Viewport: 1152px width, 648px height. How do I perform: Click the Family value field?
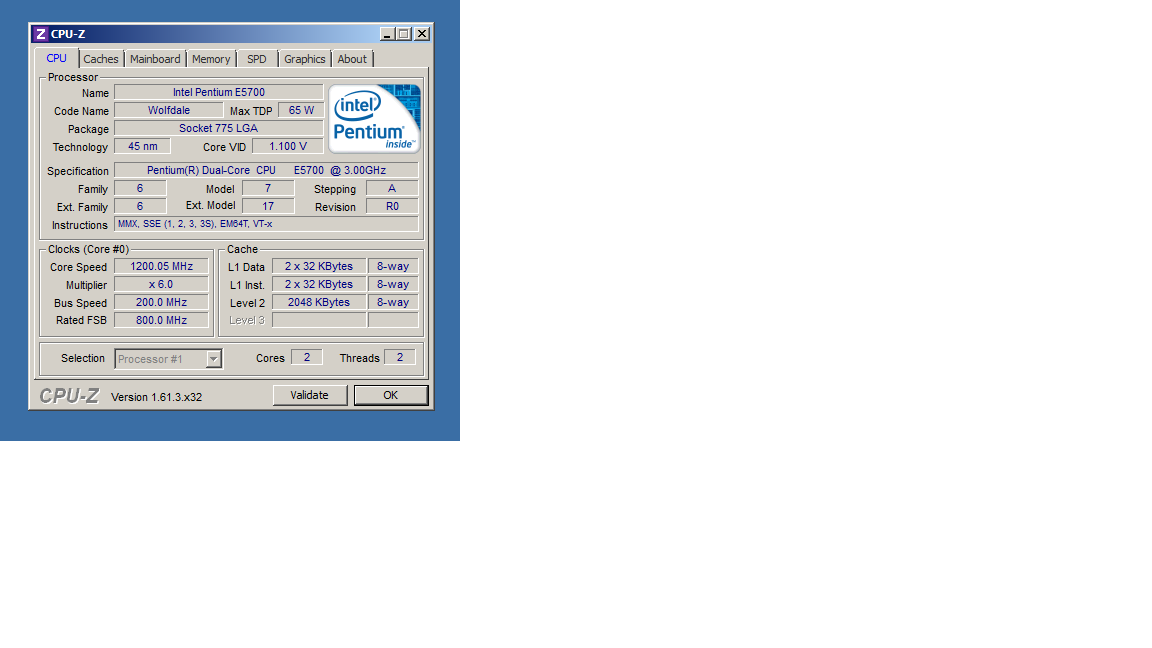click(x=140, y=188)
